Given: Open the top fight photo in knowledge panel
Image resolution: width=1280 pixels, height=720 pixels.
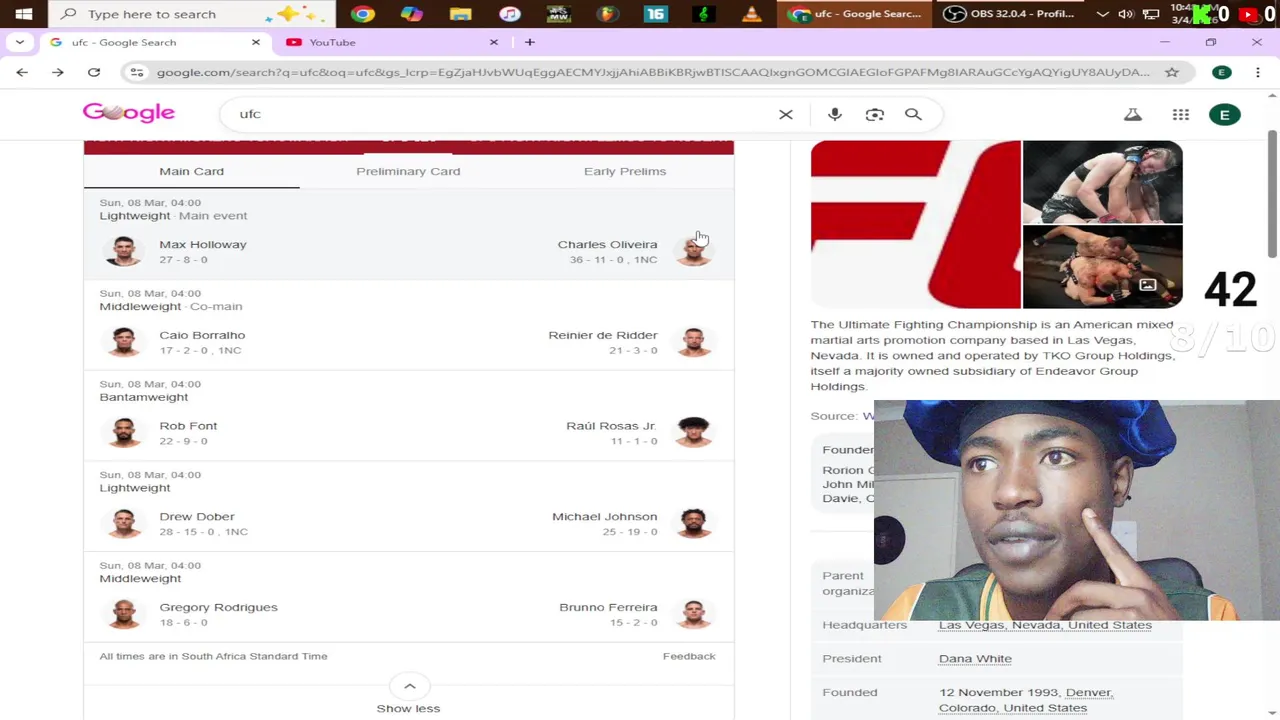Looking at the screenshot, I should [x=1102, y=181].
